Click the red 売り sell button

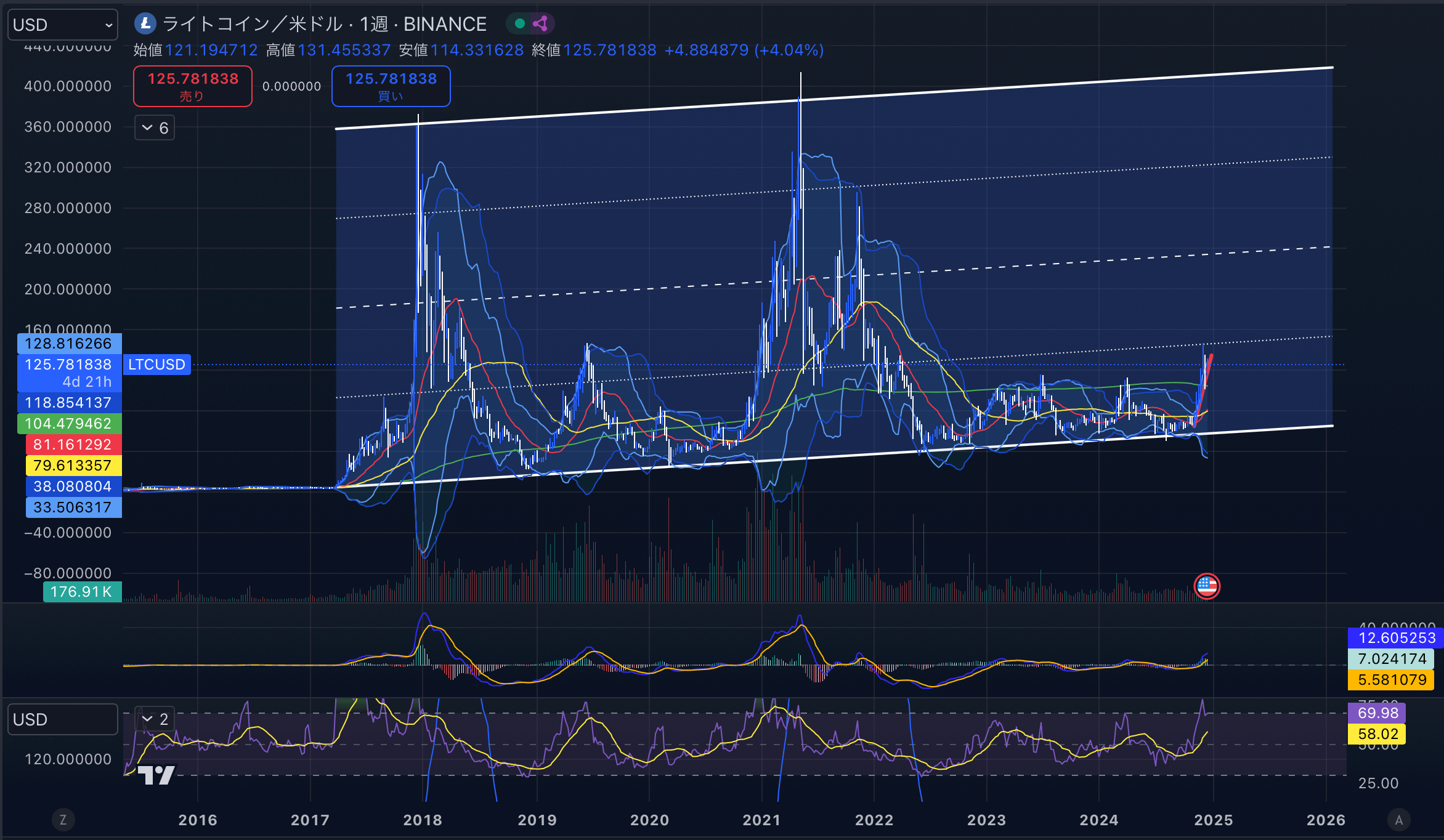click(193, 86)
